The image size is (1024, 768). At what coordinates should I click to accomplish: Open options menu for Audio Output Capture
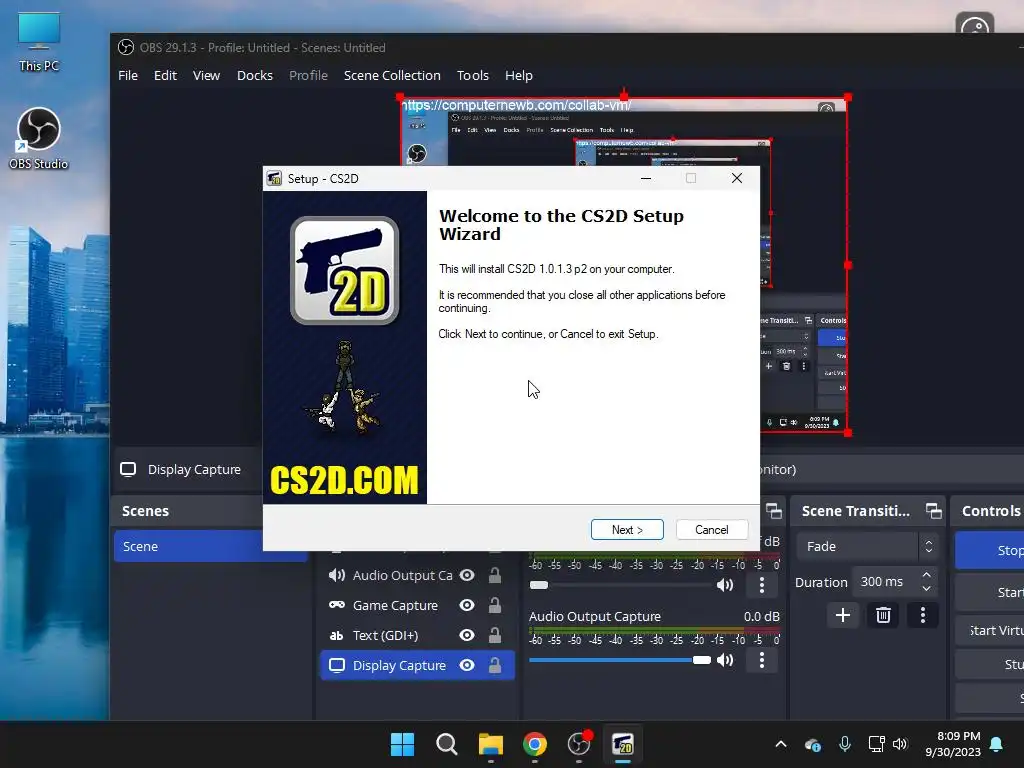coord(761,660)
